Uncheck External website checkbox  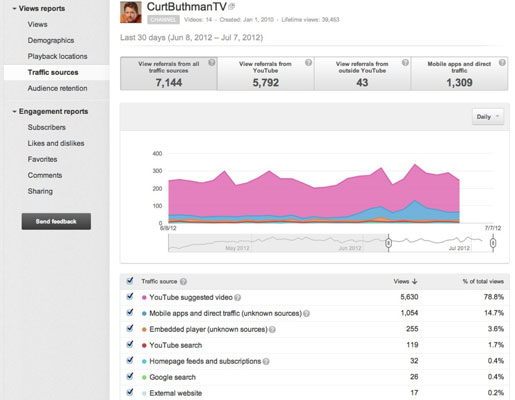[x=130, y=392]
